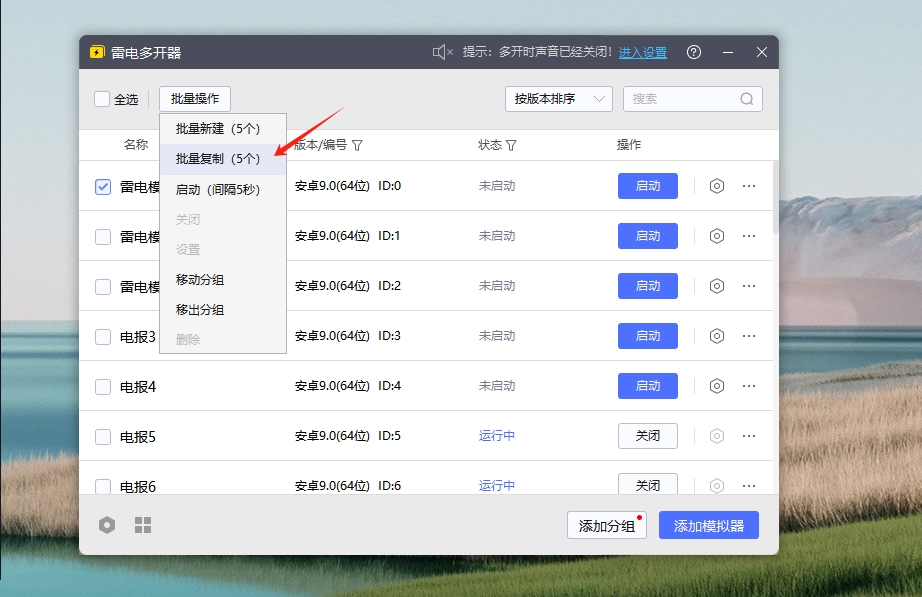Click the settings gear at bottom left
This screenshot has width=922, height=597.
107,524
